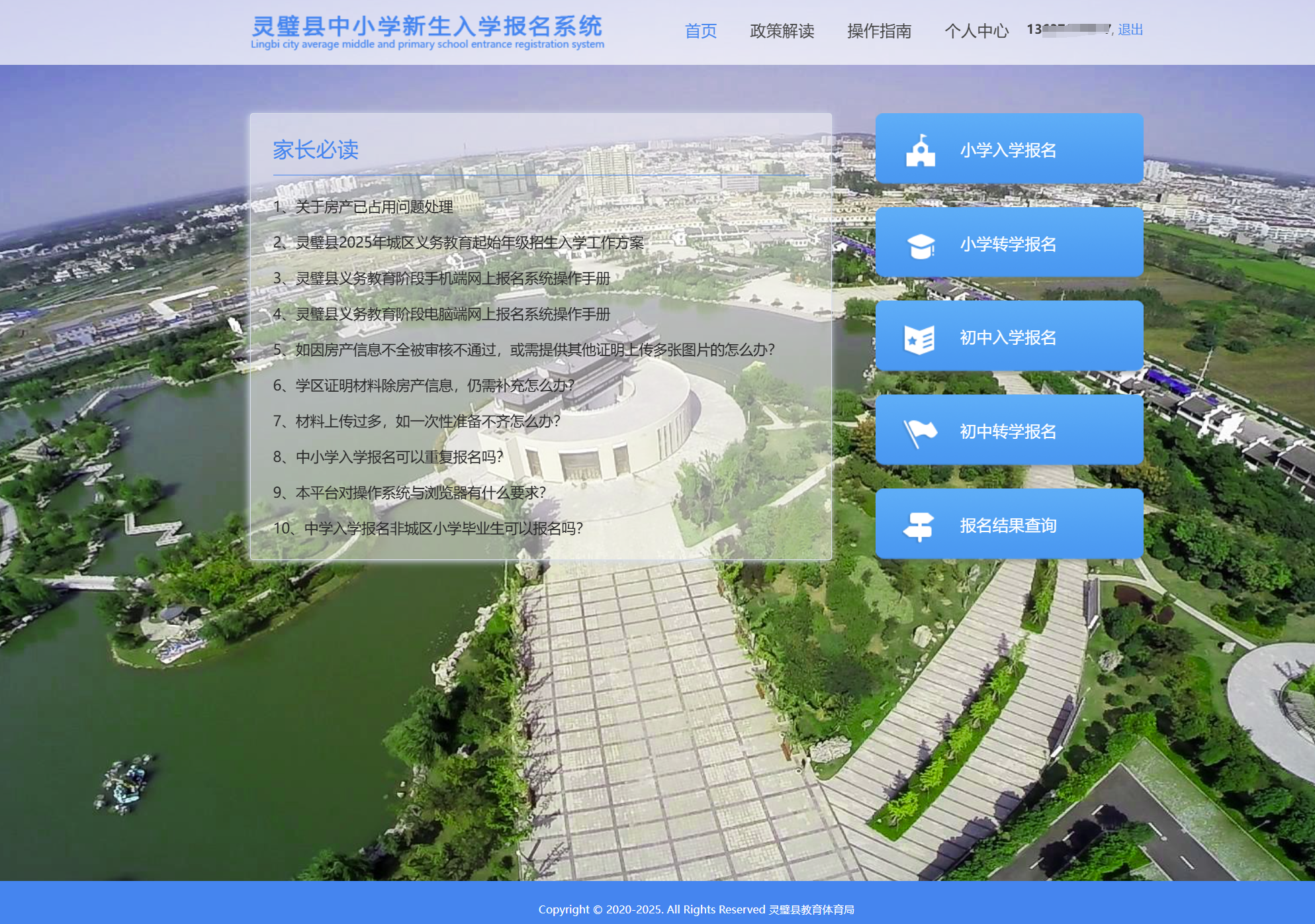Open question 8 中小学入学报名可以重复报名吗
This screenshot has height=924, width=1315.
pos(388,457)
